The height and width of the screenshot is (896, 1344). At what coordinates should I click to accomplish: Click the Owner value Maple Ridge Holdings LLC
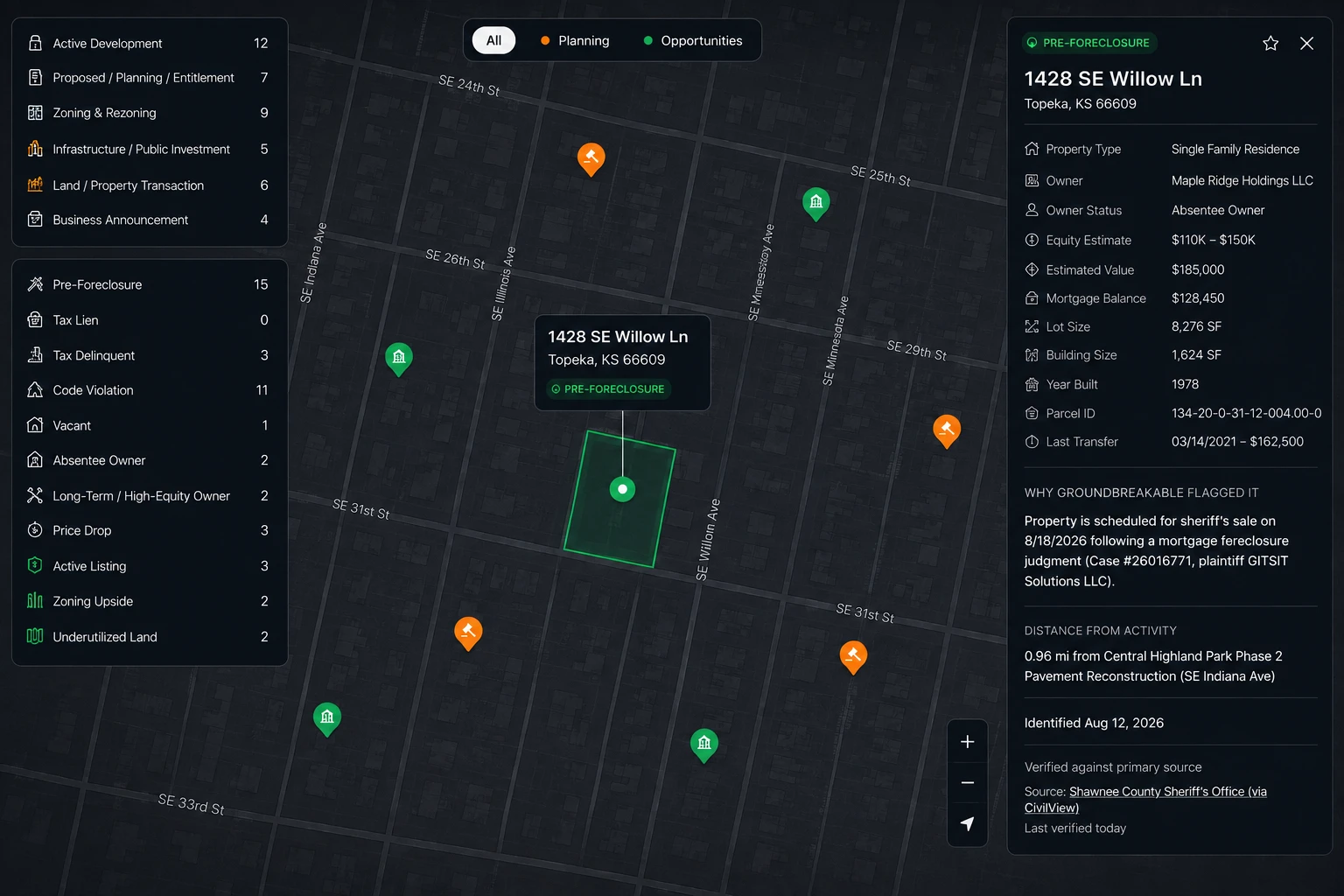coord(1242,180)
